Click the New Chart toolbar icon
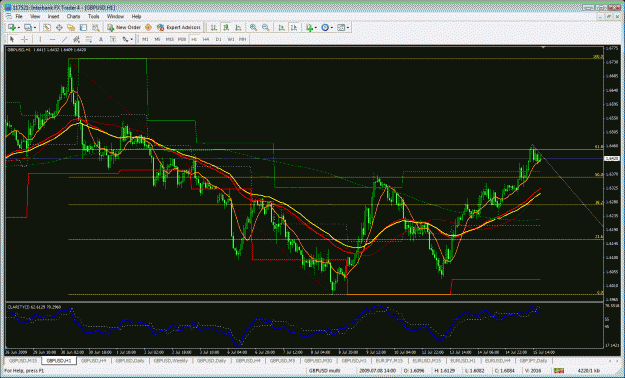This screenshot has height=378, width=625. [x=12, y=28]
